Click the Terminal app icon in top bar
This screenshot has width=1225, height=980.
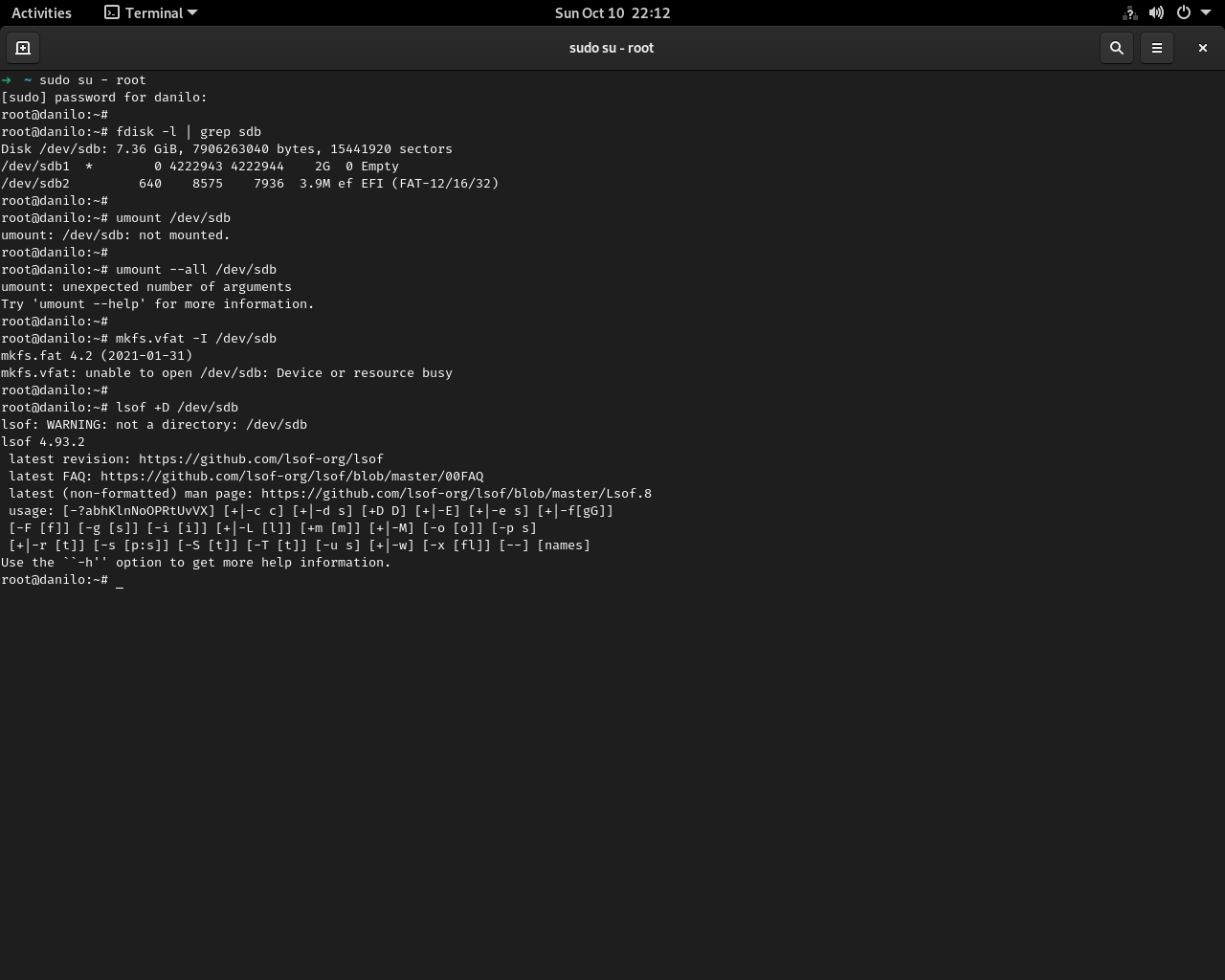[x=112, y=12]
